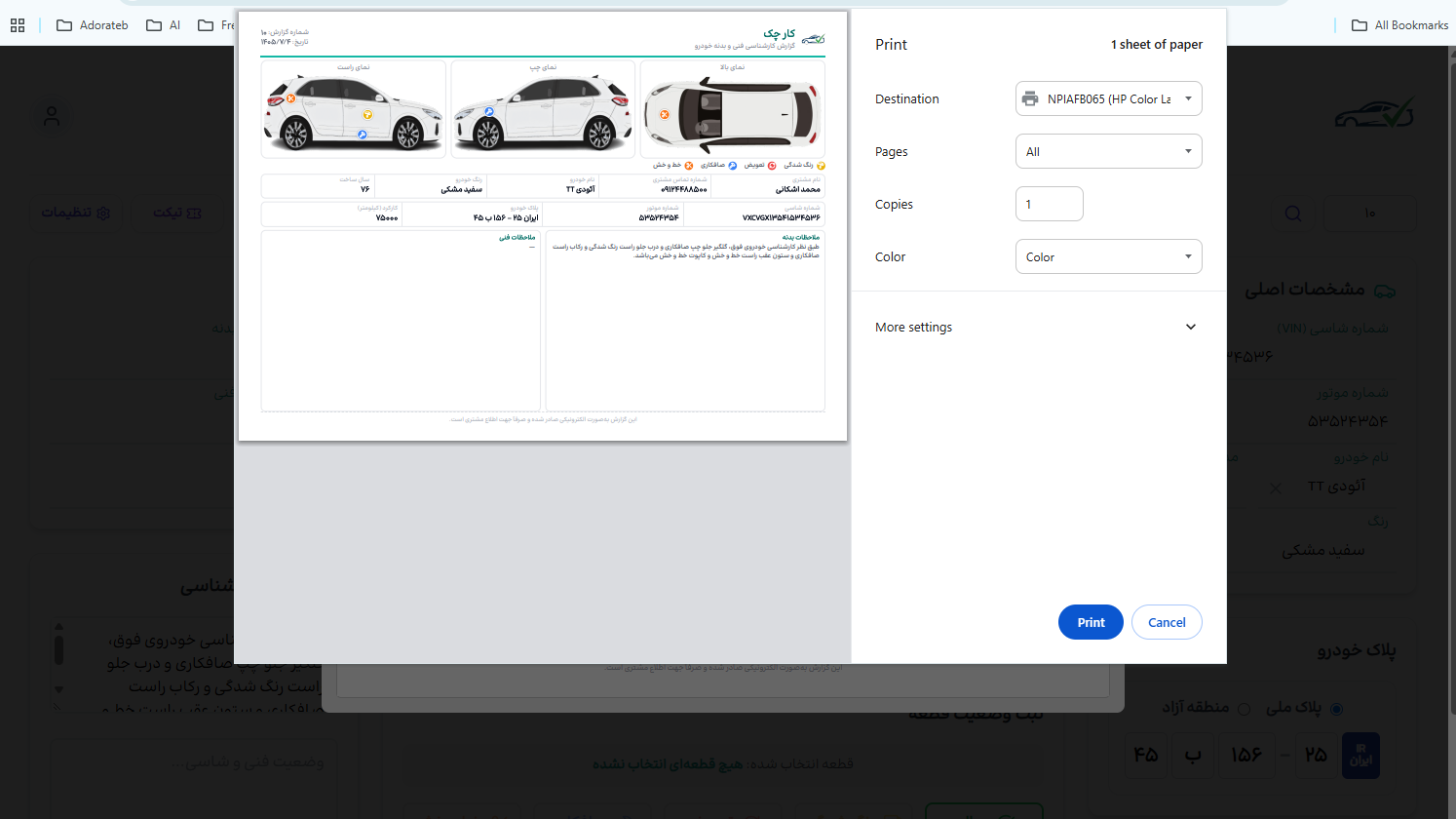Click the plate field showing ۲۵
Viewport: 1456px width, 819px height.
(x=1316, y=755)
